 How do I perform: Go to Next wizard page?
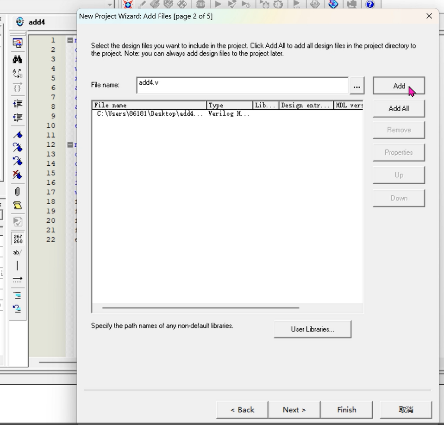(294, 410)
